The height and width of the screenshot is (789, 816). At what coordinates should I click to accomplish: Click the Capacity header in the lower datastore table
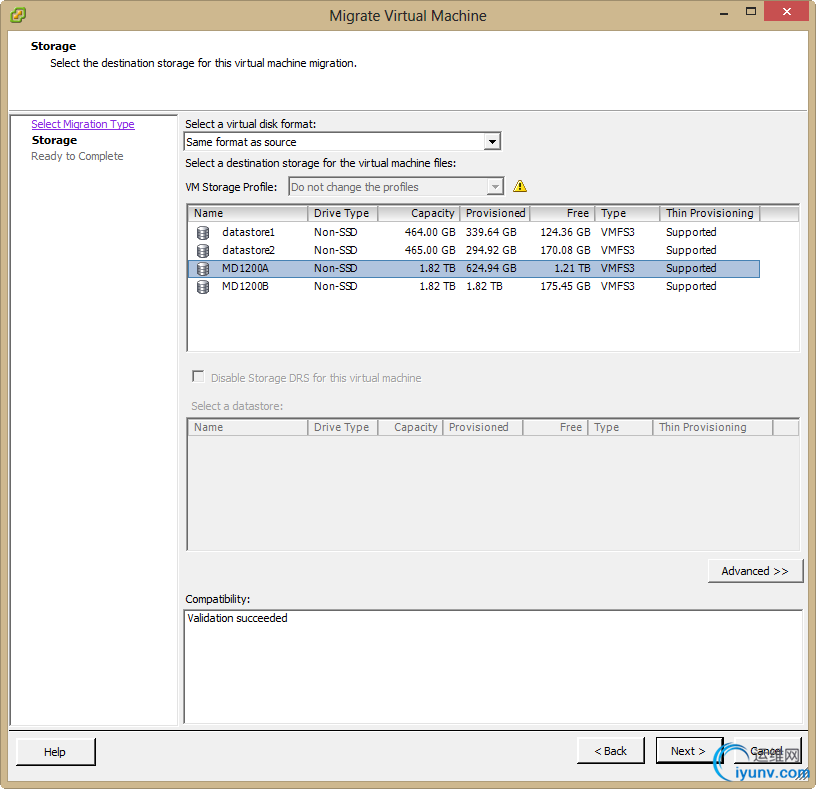point(410,427)
